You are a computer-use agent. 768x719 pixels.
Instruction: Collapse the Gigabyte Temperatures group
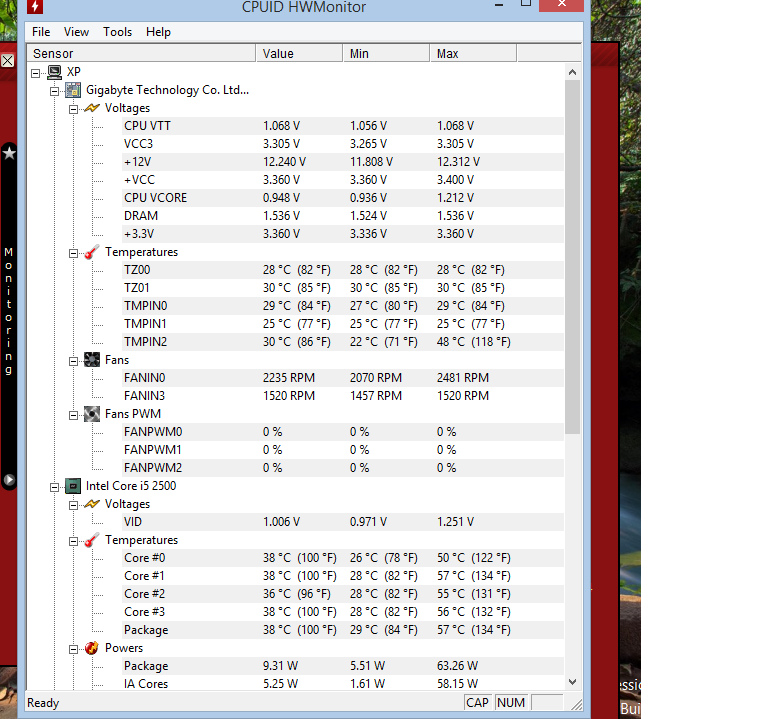point(73,253)
